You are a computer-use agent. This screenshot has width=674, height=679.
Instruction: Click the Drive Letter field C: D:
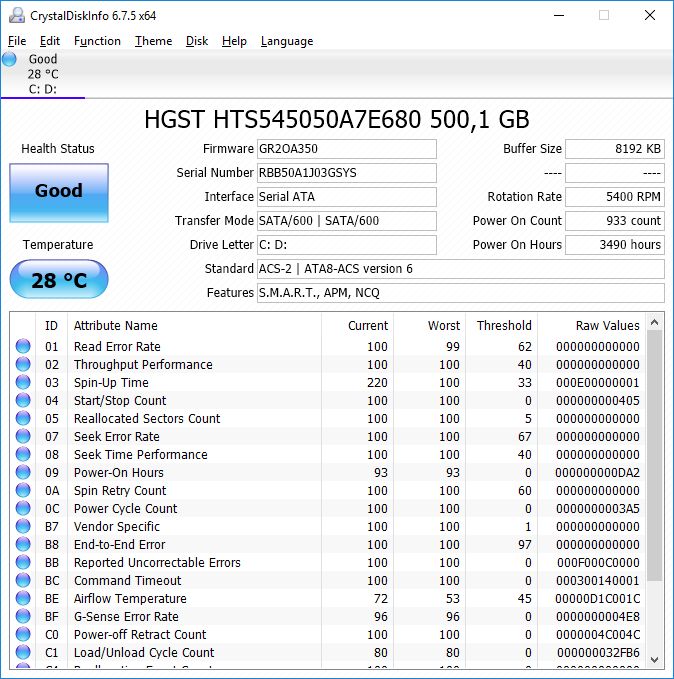tap(347, 245)
